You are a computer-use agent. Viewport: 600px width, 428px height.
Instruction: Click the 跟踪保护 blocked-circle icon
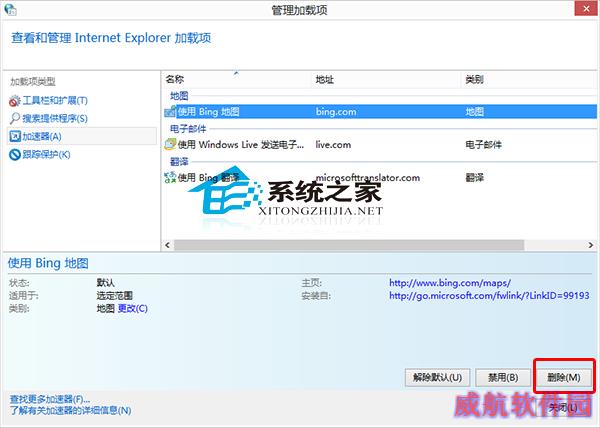tap(15, 155)
